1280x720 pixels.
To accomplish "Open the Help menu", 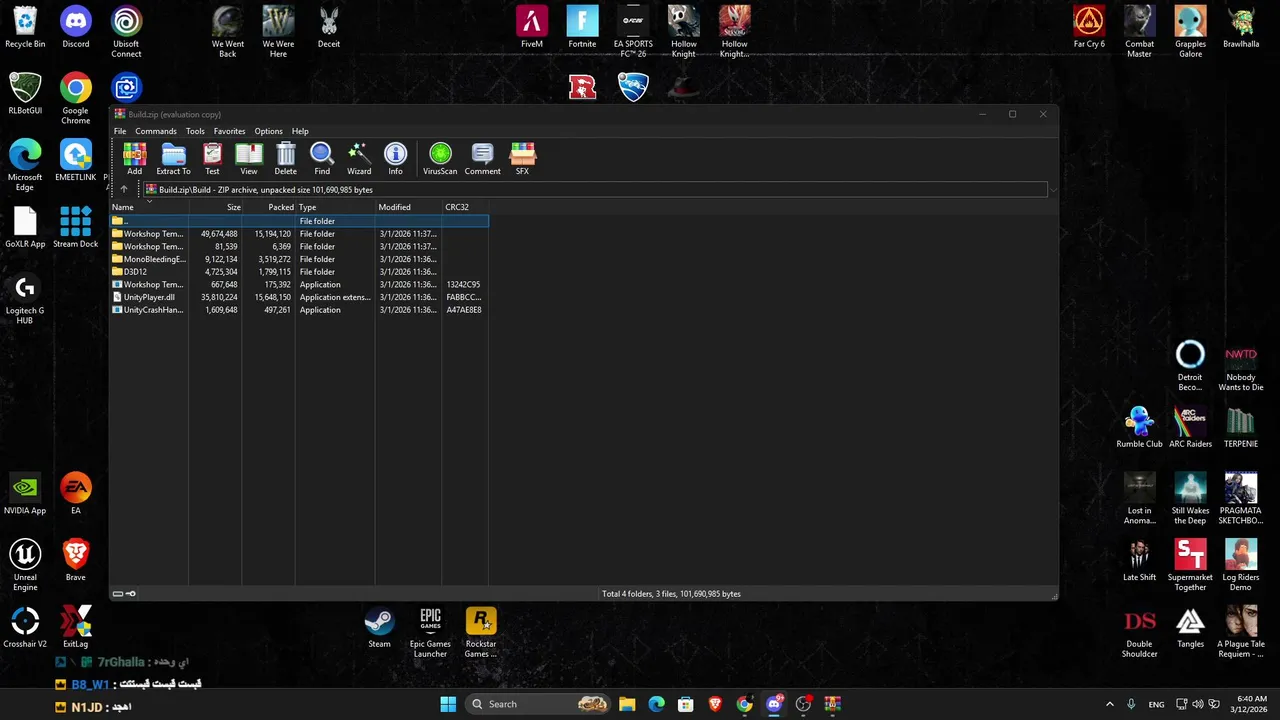I will (300, 131).
